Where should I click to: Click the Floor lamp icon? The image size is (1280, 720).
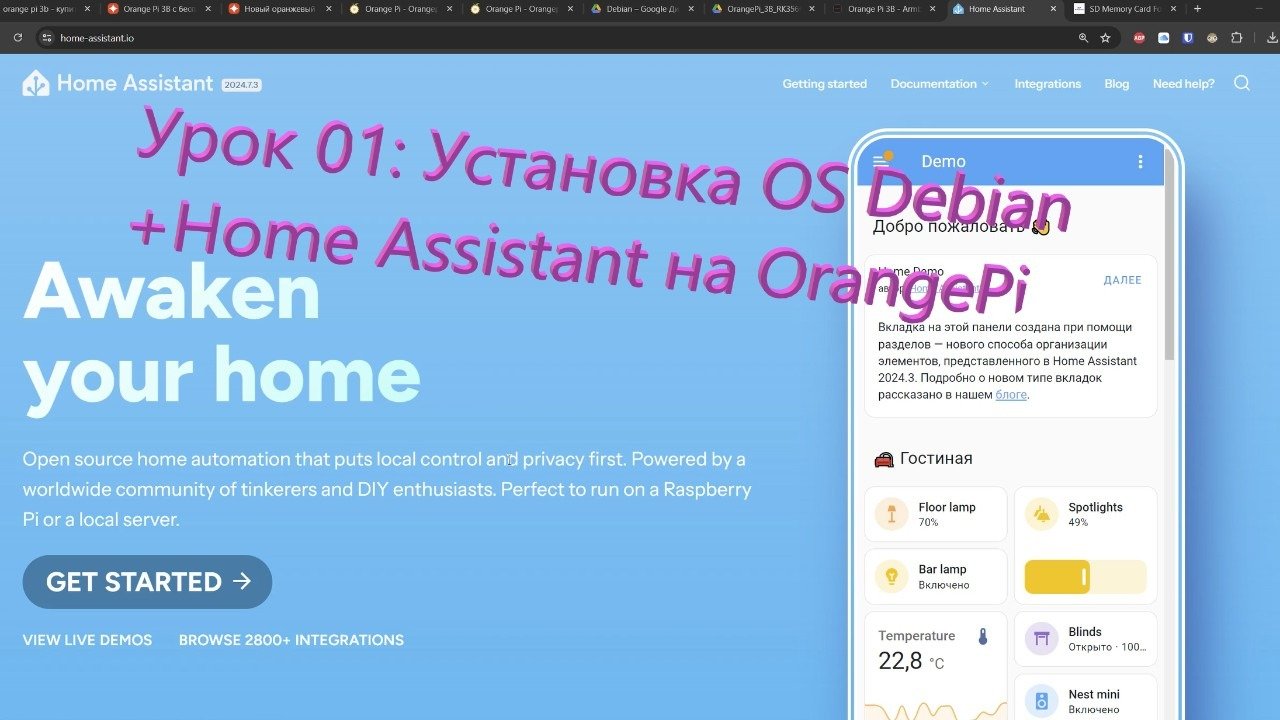pyautogui.click(x=891, y=514)
